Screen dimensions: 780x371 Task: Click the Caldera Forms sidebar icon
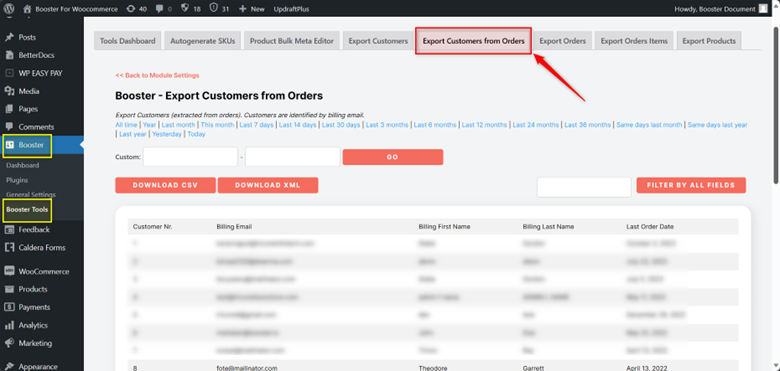(x=9, y=247)
